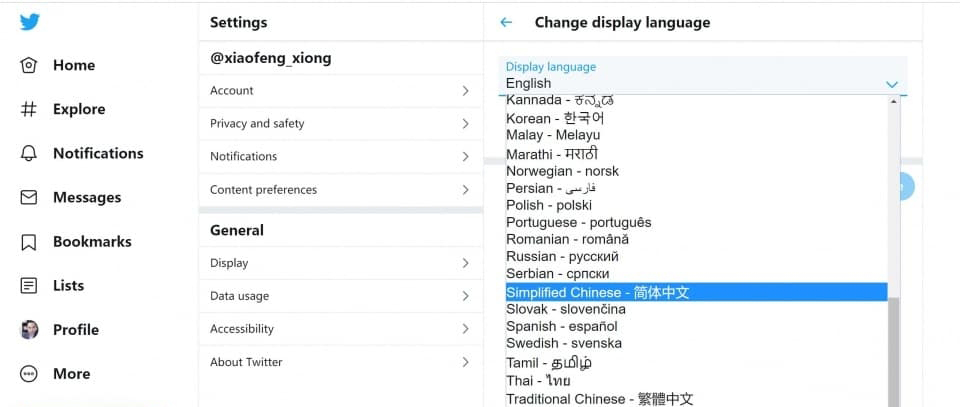Viewport: 960px width, 407px height.
Task: Click the Twitter bird logo
Action: tap(30, 22)
